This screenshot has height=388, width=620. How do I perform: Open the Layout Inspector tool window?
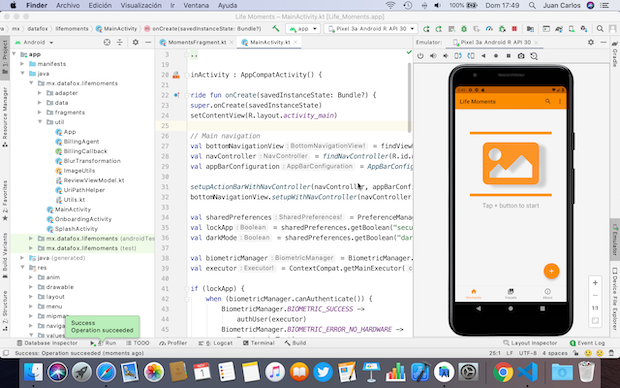tap(530, 343)
